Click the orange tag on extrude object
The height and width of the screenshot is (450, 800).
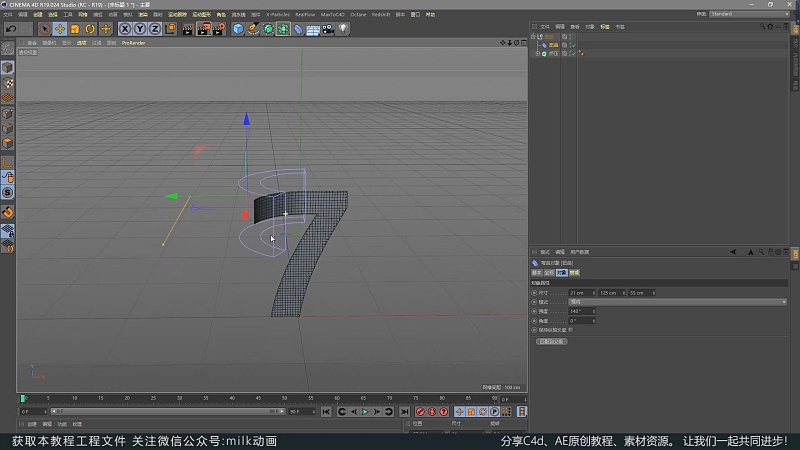coord(581,54)
